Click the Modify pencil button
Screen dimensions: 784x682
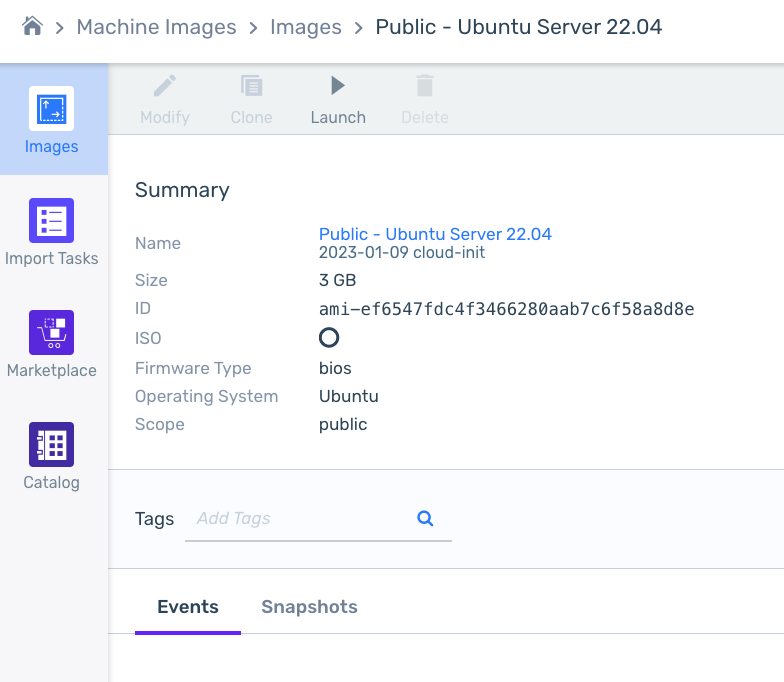coord(165,100)
